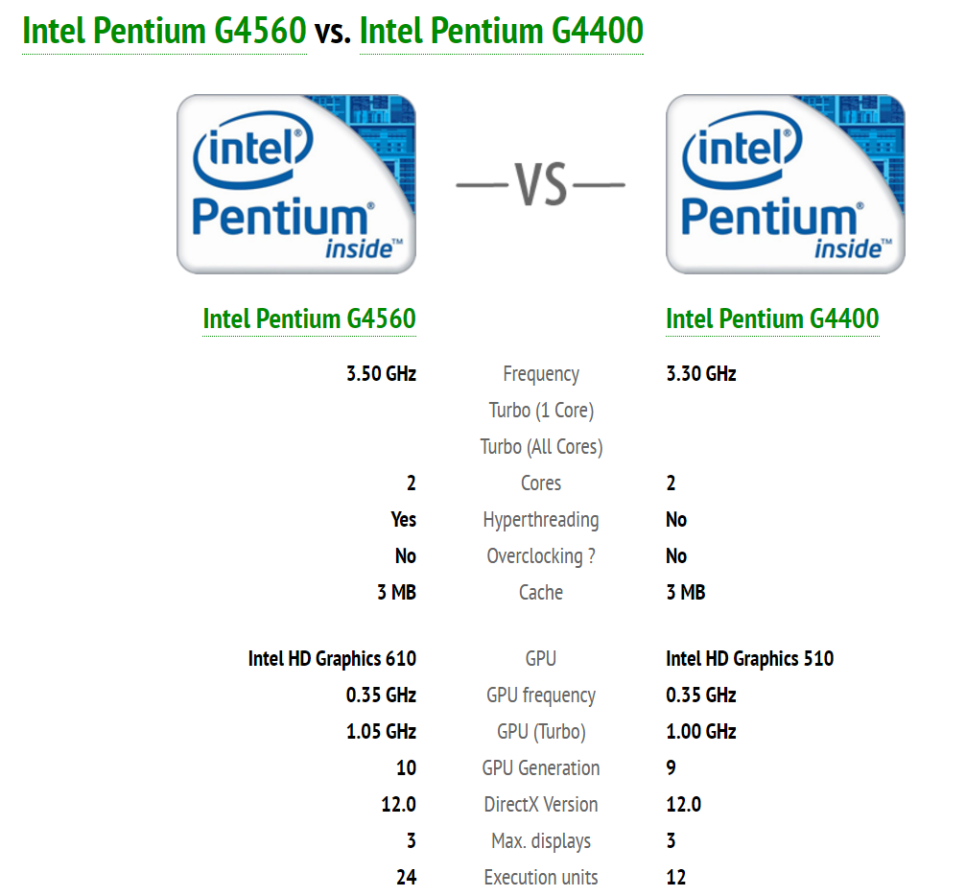Click the Max. displays label
The height and width of the screenshot is (896, 966).
541,841
